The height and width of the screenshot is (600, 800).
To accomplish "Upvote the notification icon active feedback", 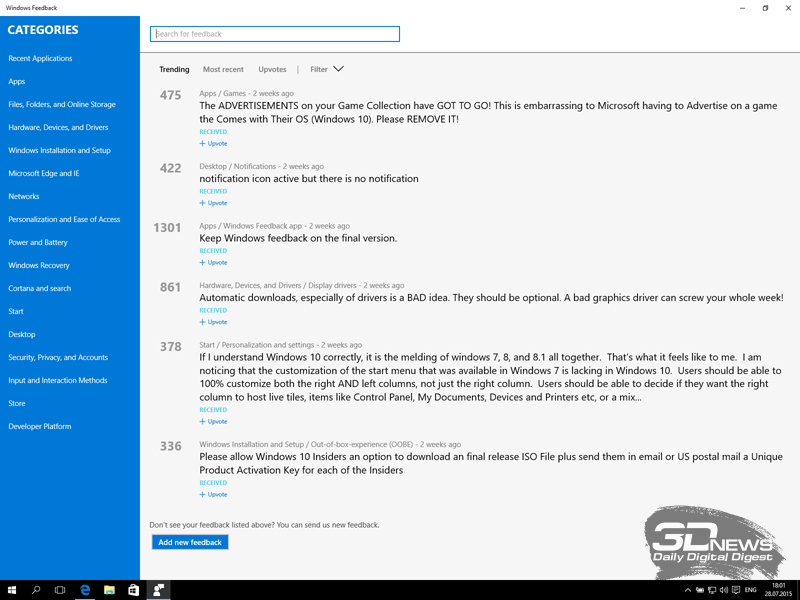I will (x=213, y=203).
